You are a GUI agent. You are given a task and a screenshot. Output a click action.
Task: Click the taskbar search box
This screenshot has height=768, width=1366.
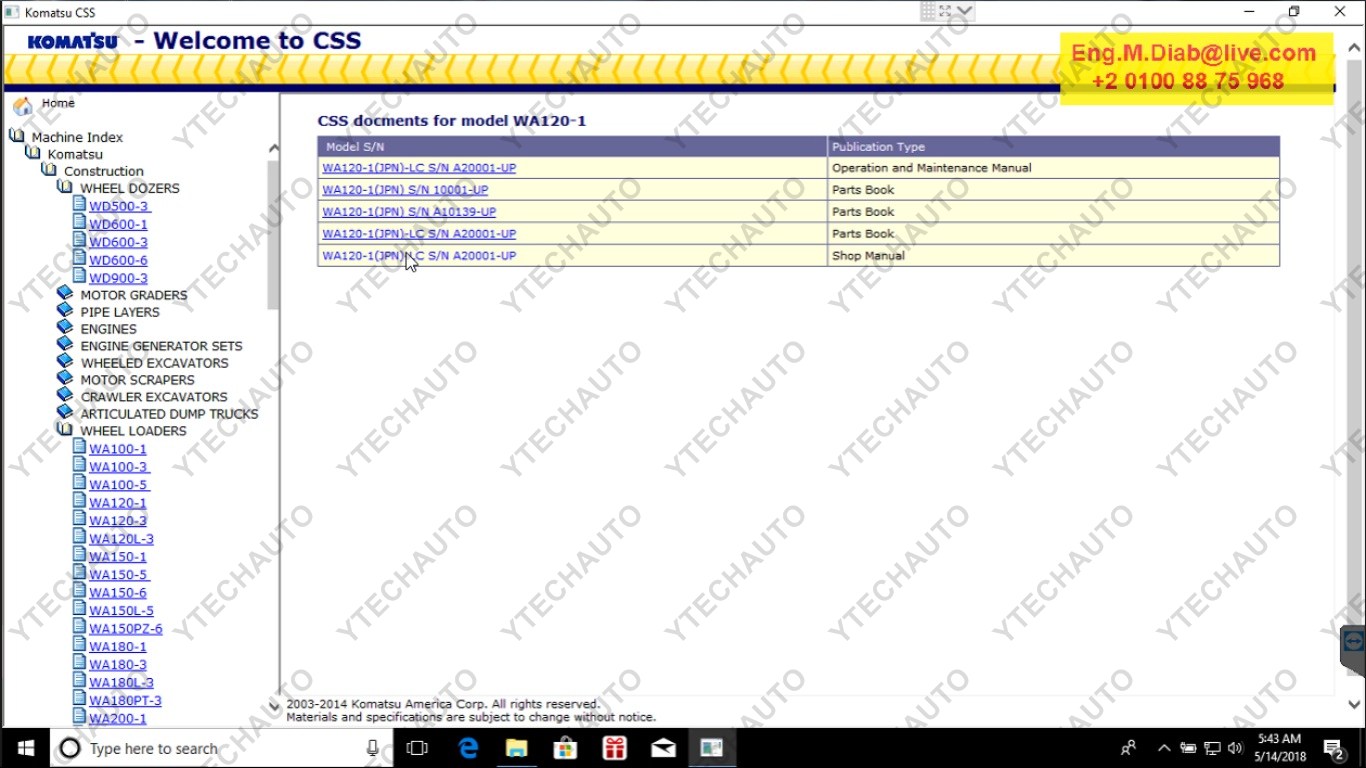pos(221,748)
